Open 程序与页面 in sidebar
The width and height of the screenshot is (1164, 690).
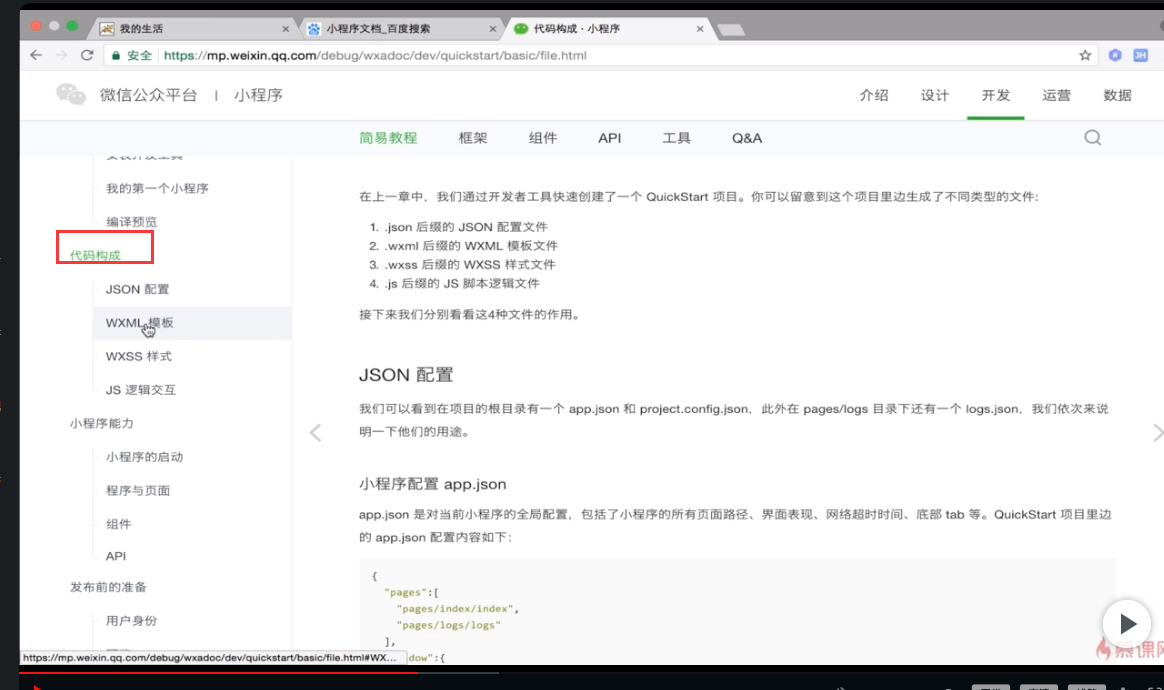(137, 490)
